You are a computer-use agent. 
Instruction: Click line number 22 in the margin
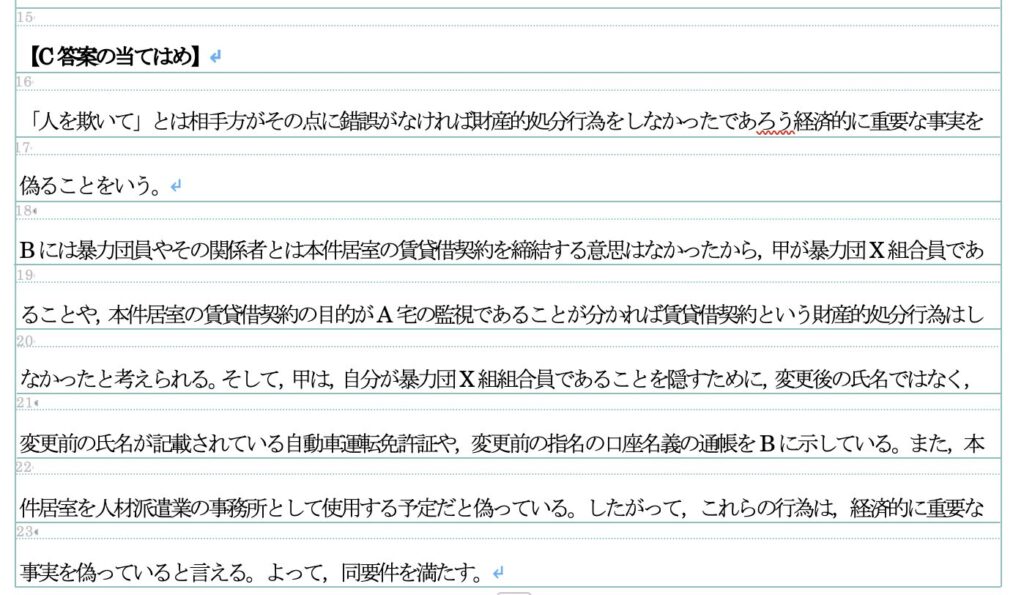[26, 467]
